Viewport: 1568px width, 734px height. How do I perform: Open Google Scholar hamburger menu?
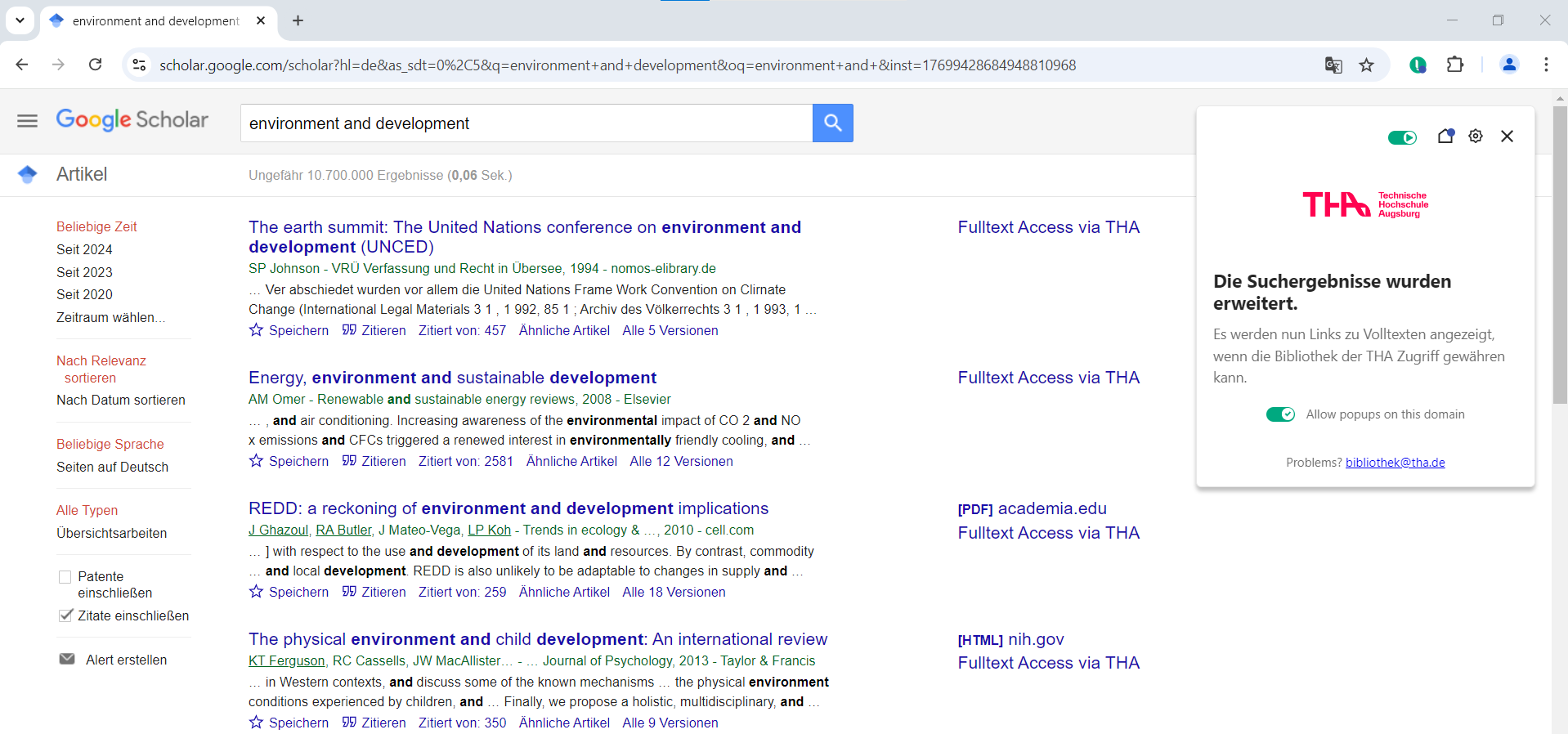click(27, 121)
